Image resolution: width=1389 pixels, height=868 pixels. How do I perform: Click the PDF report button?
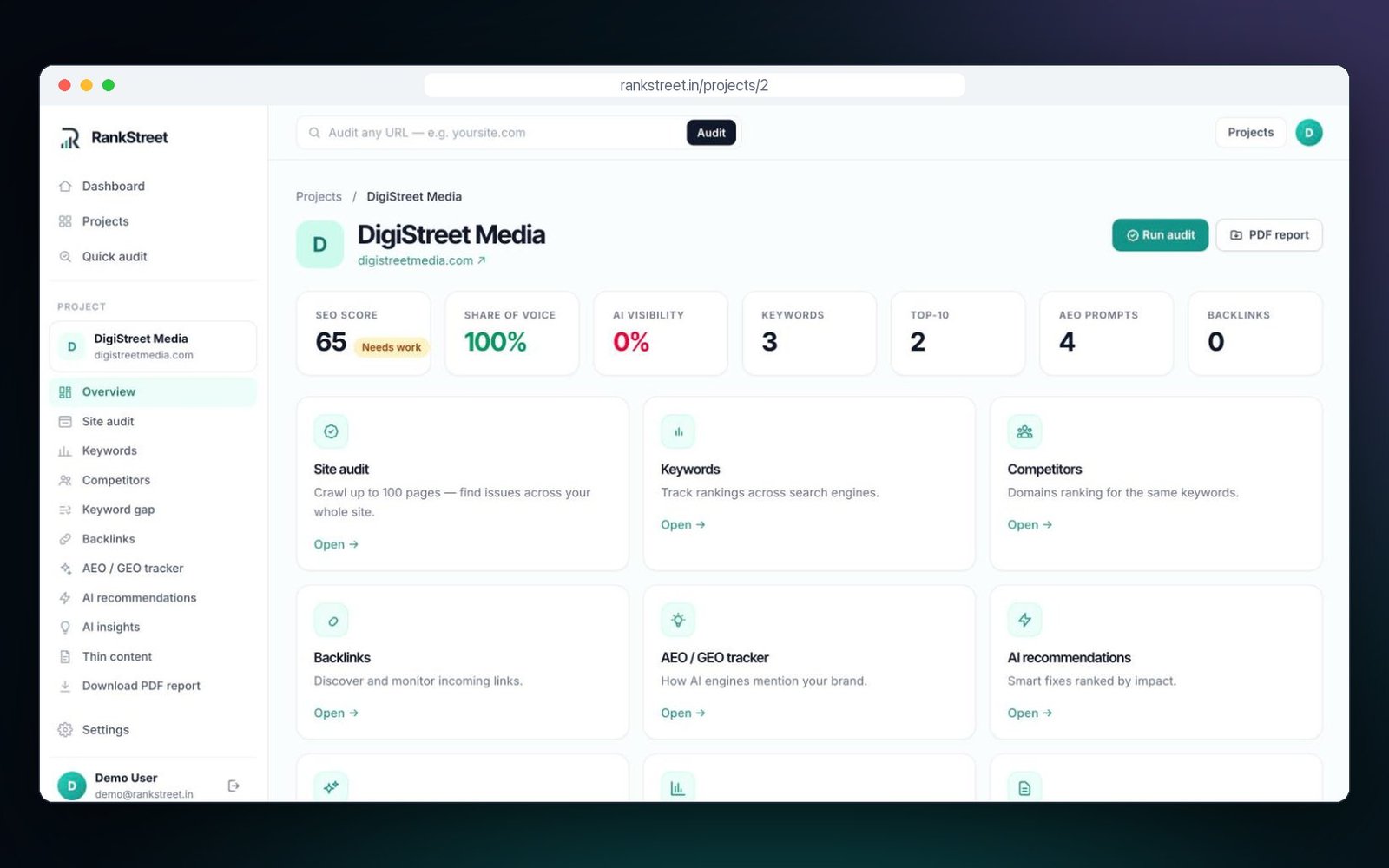point(1269,235)
